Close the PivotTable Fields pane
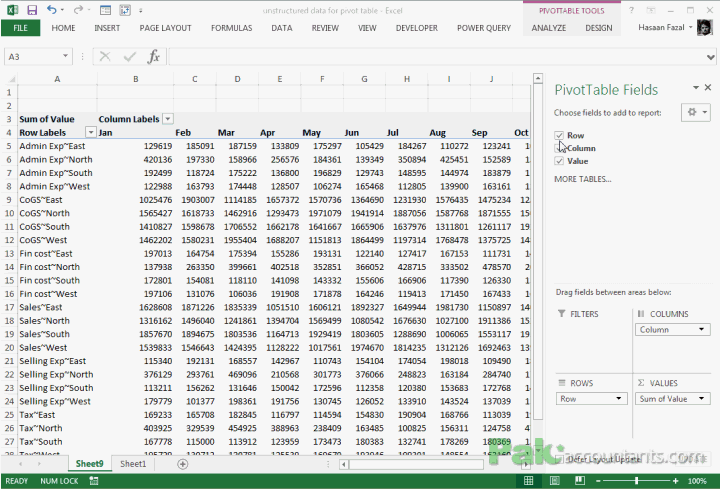This screenshot has width=720, height=489. (708, 87)
